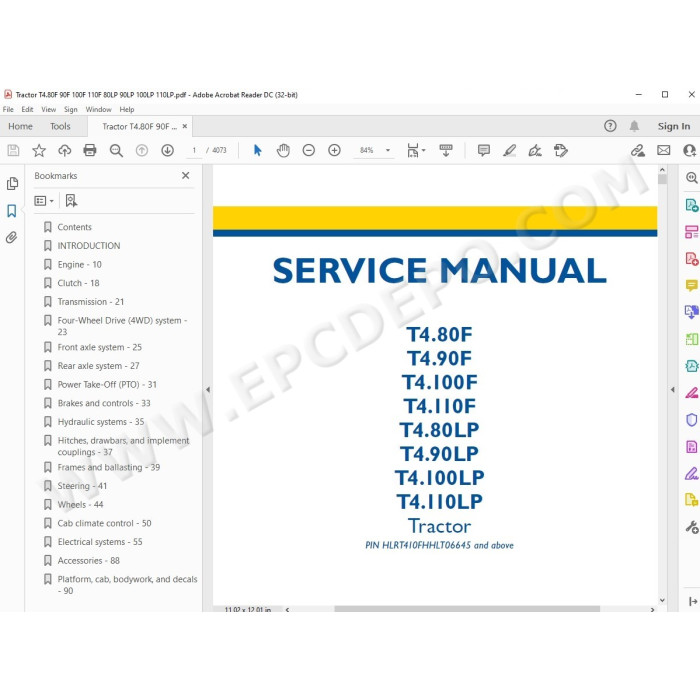Open the Help question icon
This screenshot has height=700, width=700.
click(610, 126)
